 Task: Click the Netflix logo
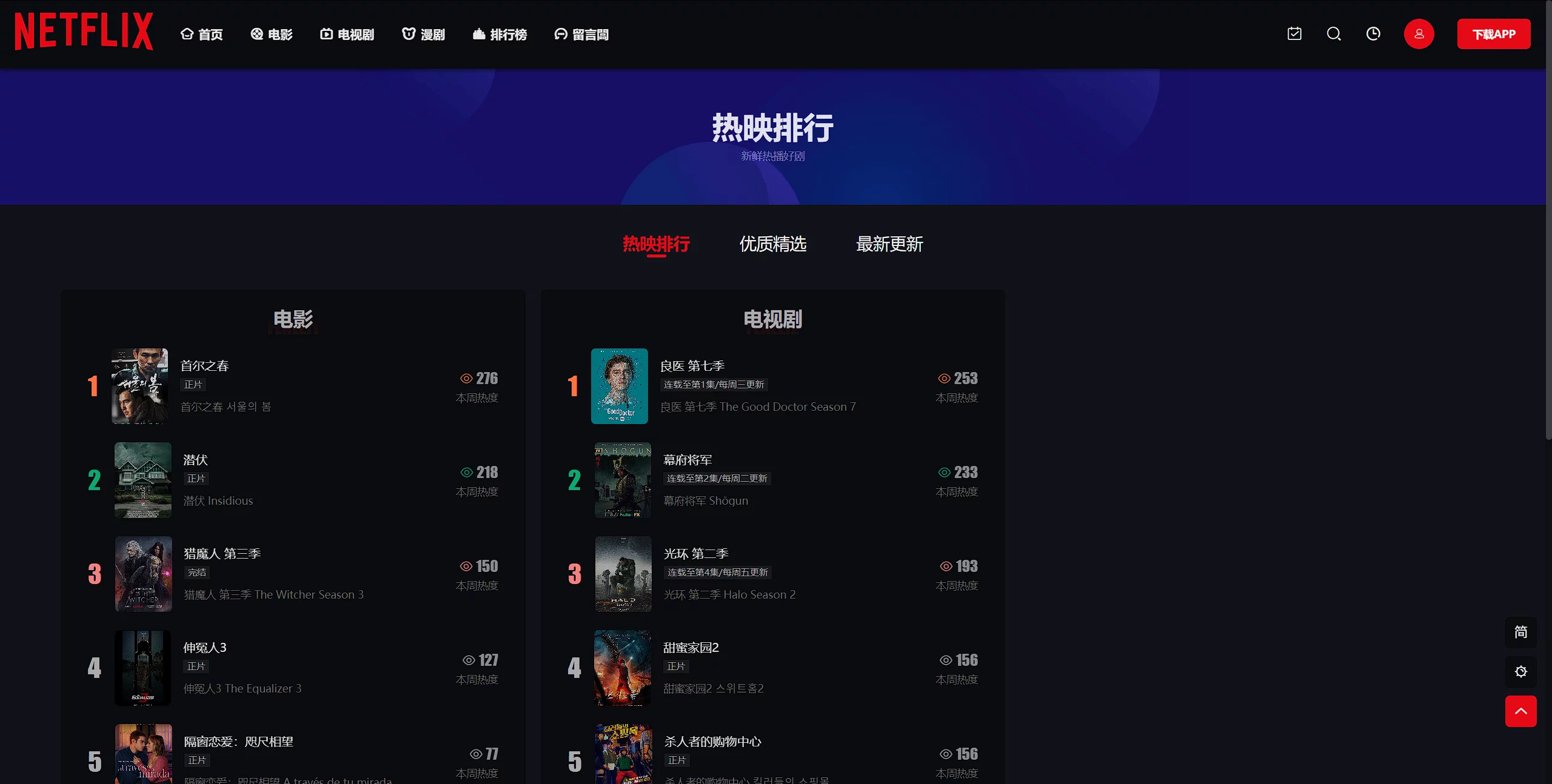coord(84,32)
